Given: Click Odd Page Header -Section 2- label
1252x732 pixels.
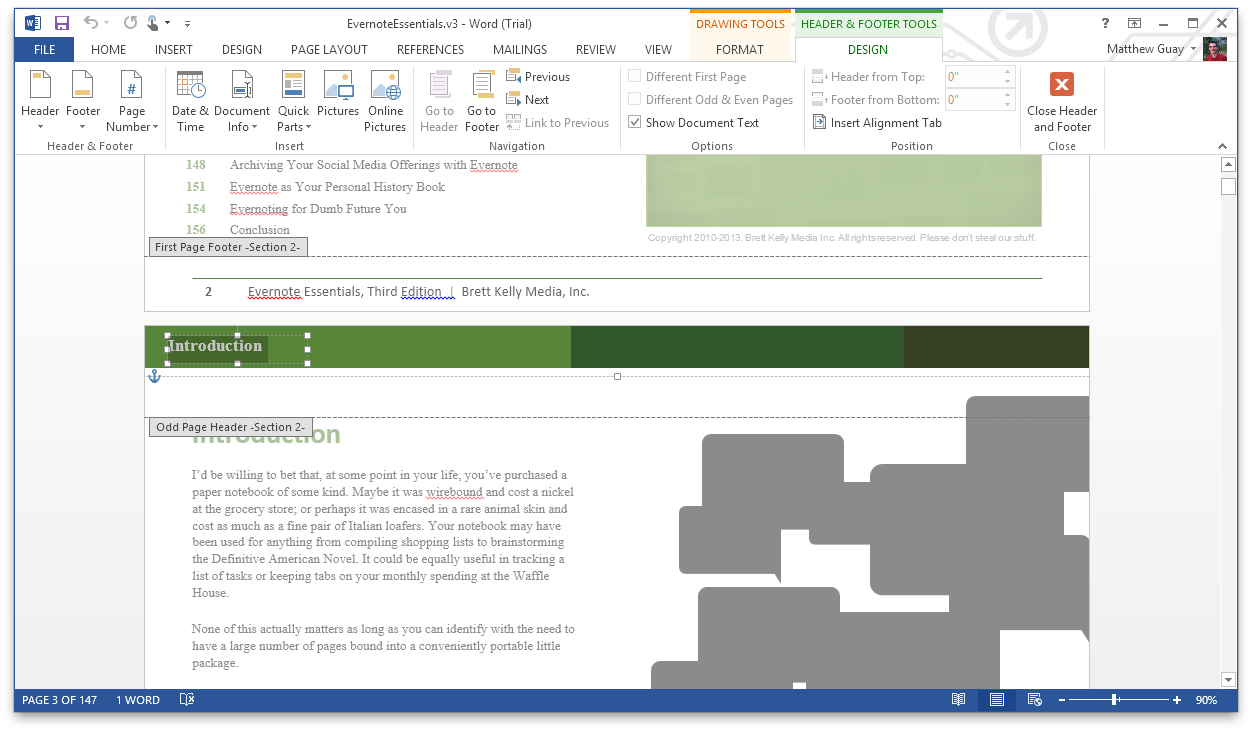Looking at the screenshot, I should click(231, 427).
